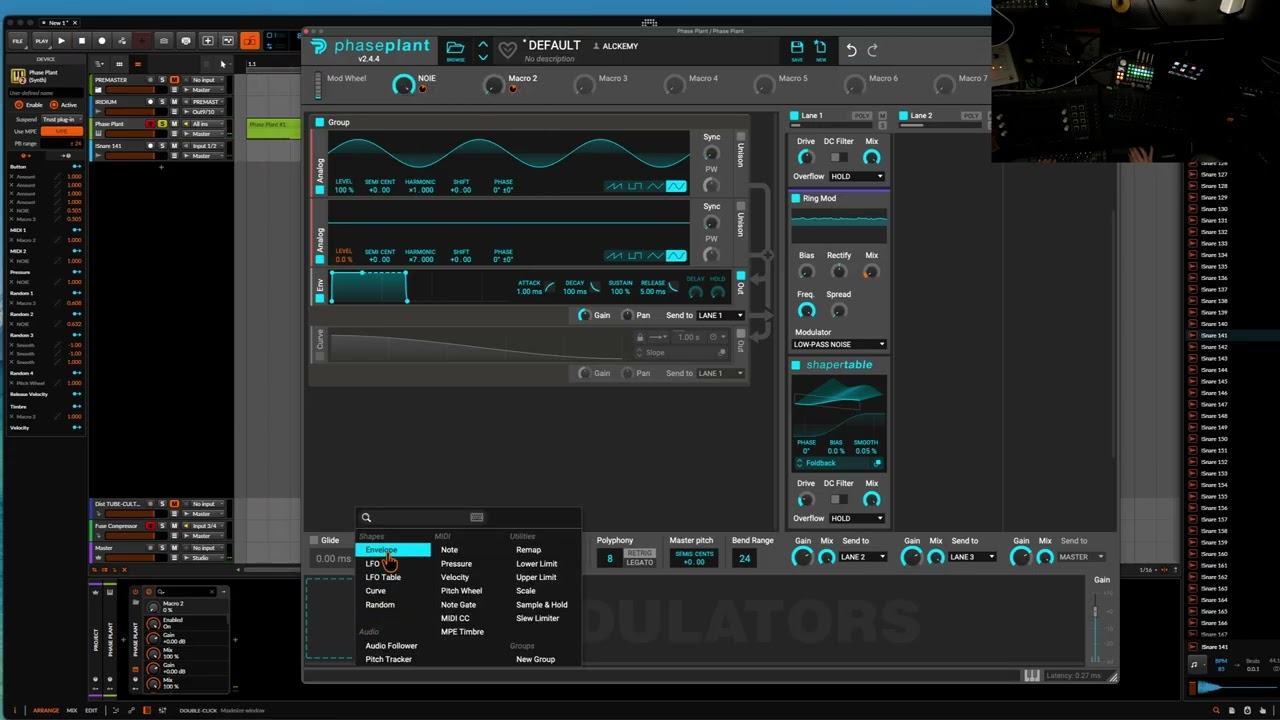Choose Envelope from the modulator menu
The image size is (1280, 720).
tap(393, 550)
